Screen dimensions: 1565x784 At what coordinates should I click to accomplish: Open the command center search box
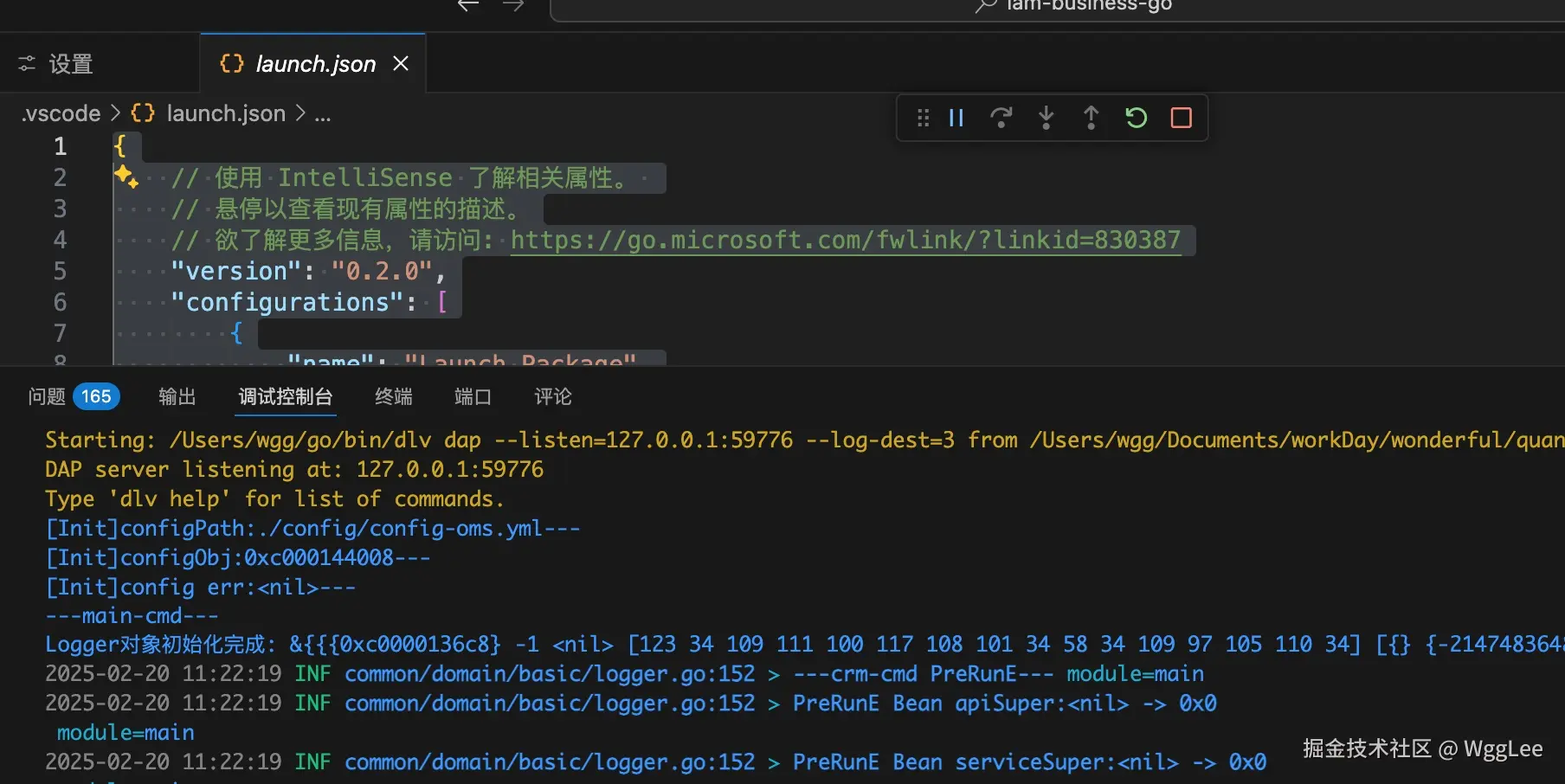1057,9
